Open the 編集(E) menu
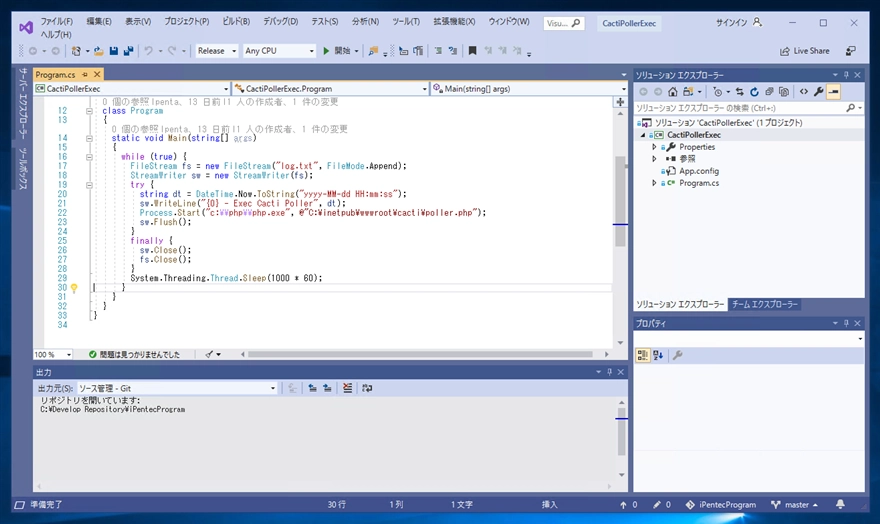 99,21
